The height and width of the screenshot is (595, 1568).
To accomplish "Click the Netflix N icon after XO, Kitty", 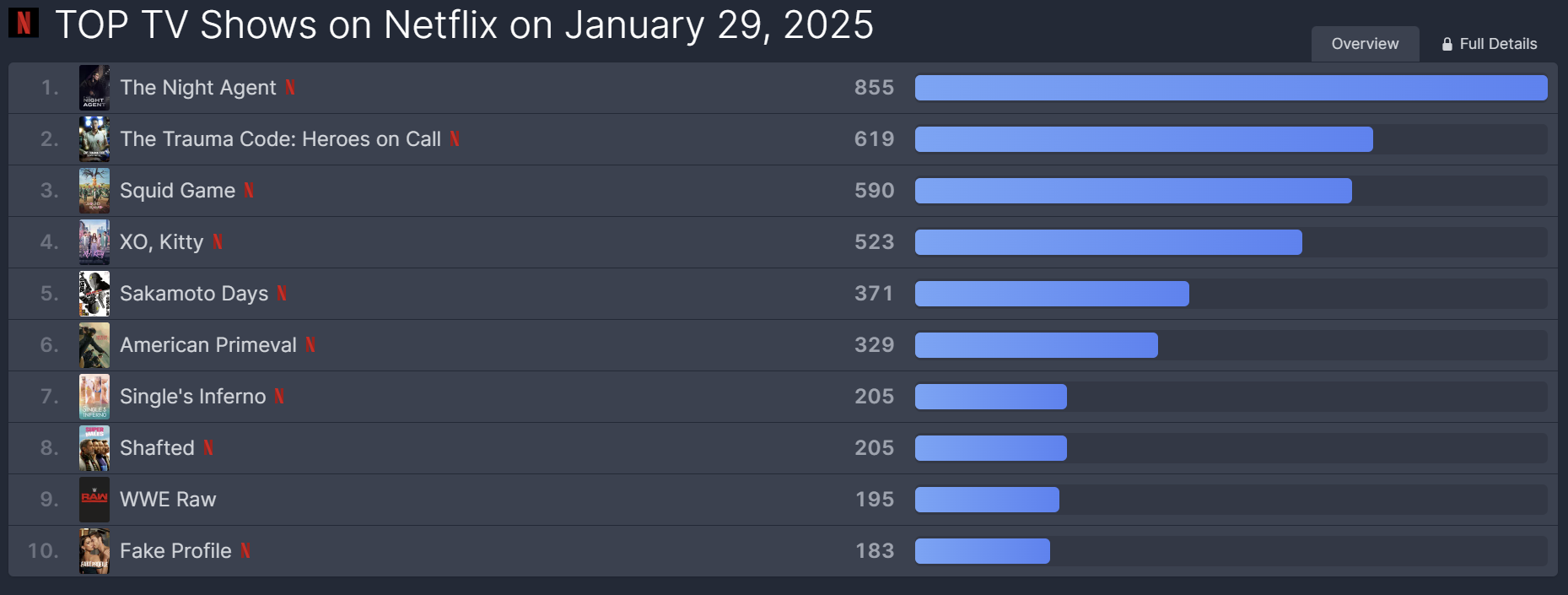I will (218, 241).
